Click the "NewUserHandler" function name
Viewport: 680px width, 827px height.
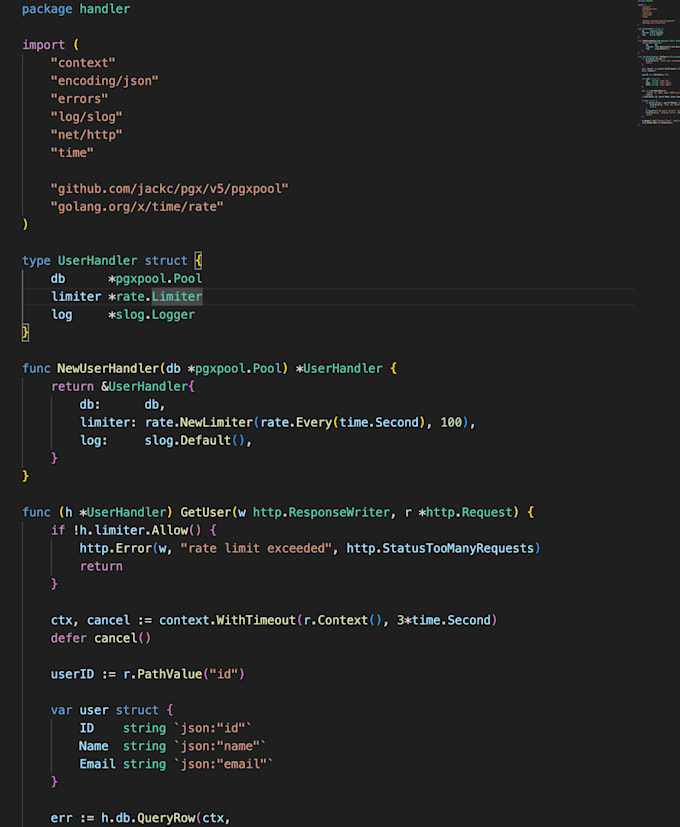(108, 369)
